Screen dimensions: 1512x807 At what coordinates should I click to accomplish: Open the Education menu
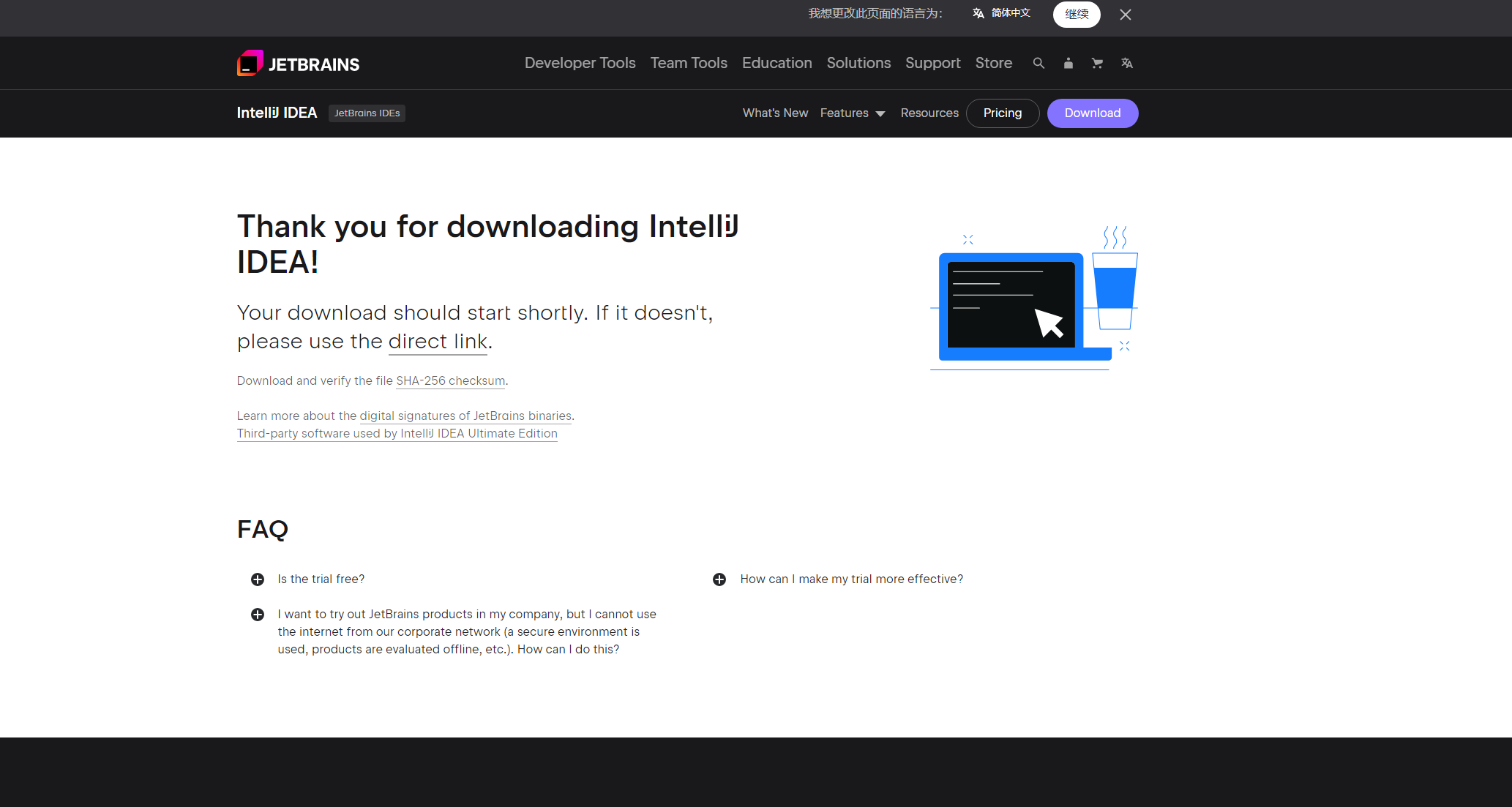(777, 63)
